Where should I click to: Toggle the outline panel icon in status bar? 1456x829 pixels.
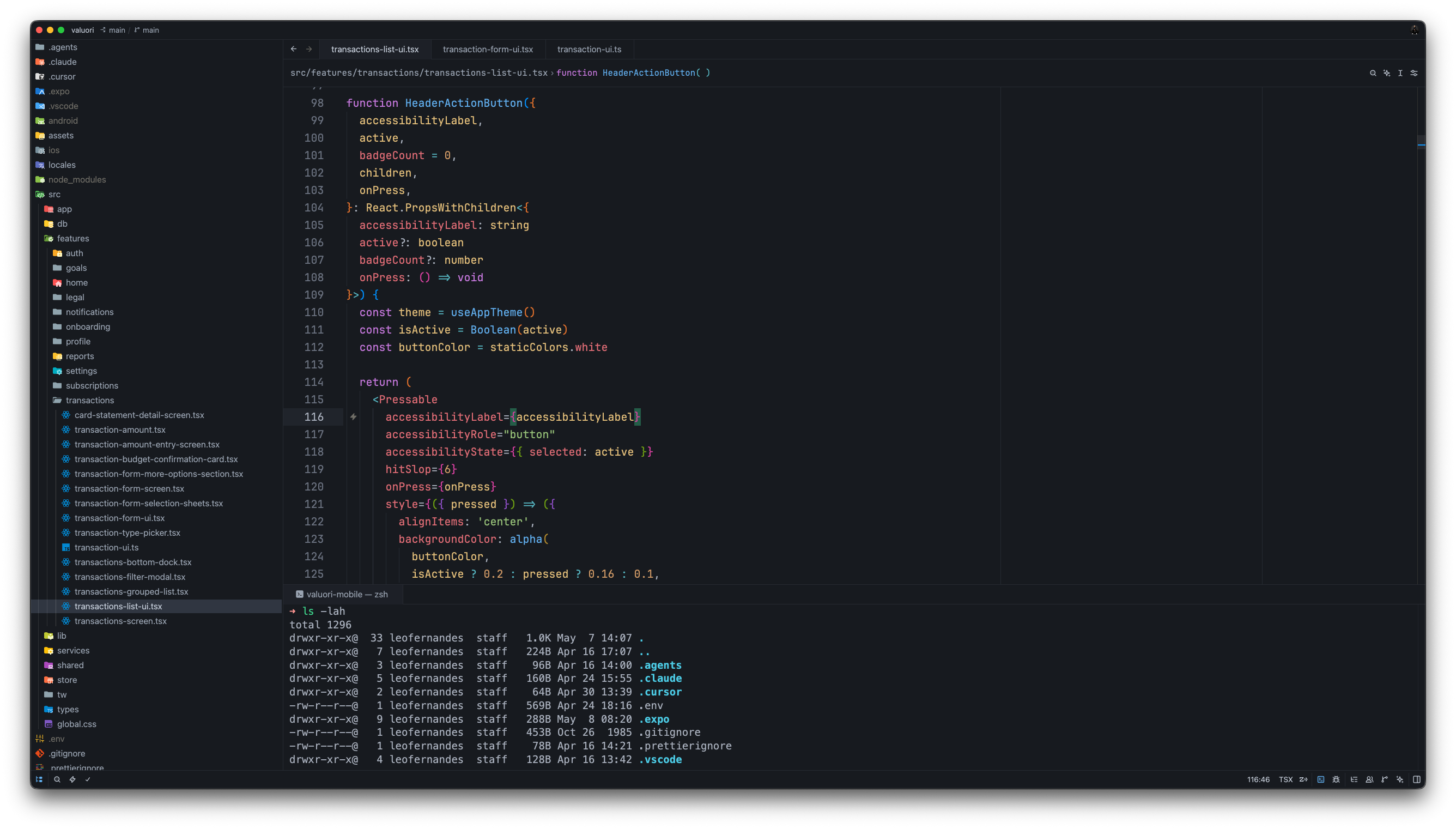point(1354,779)
